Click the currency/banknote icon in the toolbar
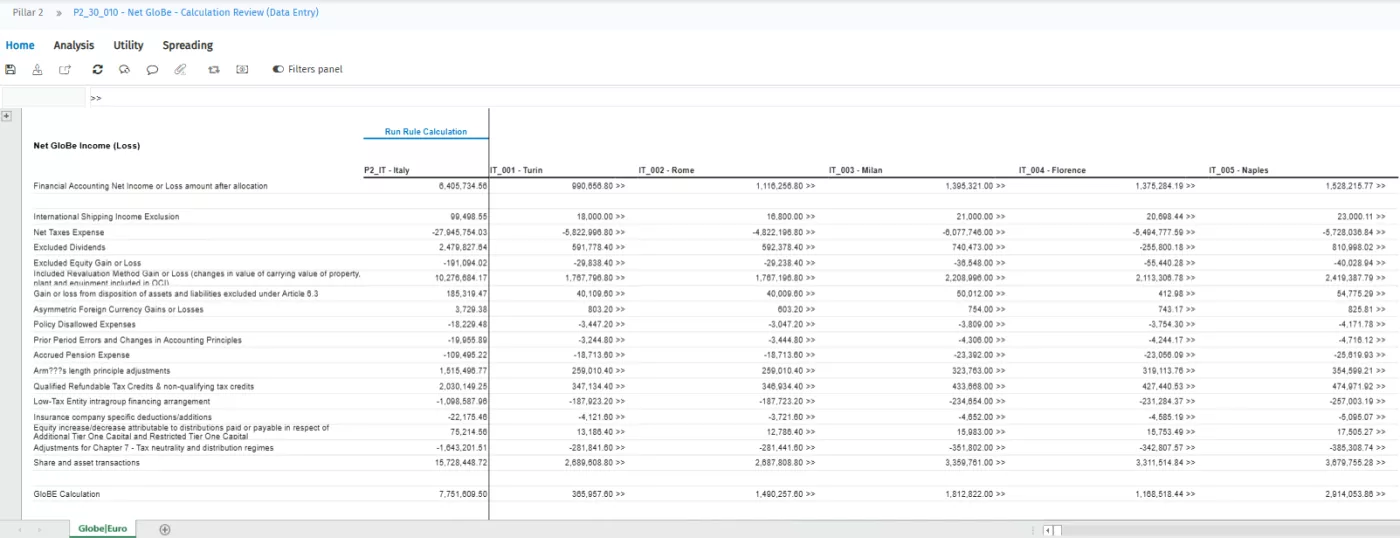The width and height of the screenshot is (1400, 538). [x=242, y=70]
